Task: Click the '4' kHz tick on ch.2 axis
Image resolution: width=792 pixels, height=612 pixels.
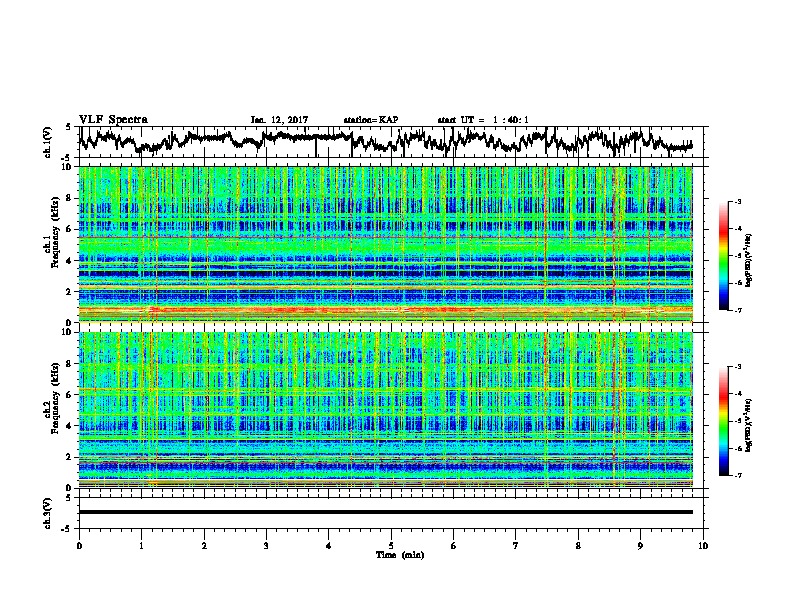Action: coord(70,426)
